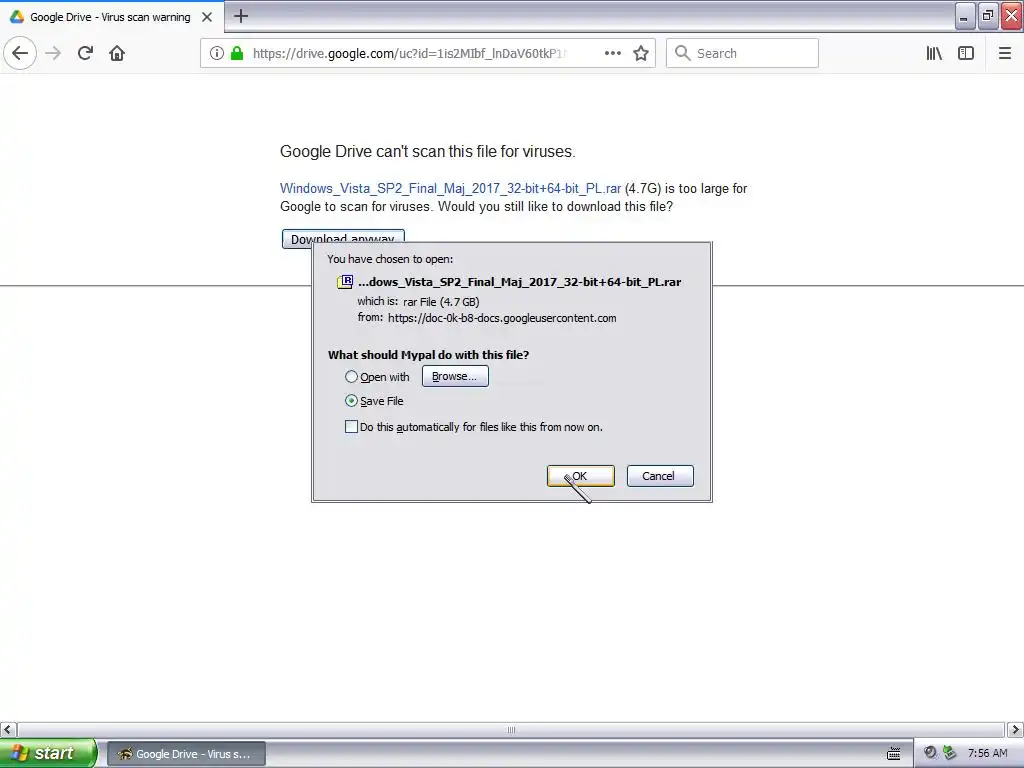Image resolution: width=1024 pixels, height=768 pixels.
Task: Show site information icon in address bar
Action: pyautogui.click(x=217, y=53)
